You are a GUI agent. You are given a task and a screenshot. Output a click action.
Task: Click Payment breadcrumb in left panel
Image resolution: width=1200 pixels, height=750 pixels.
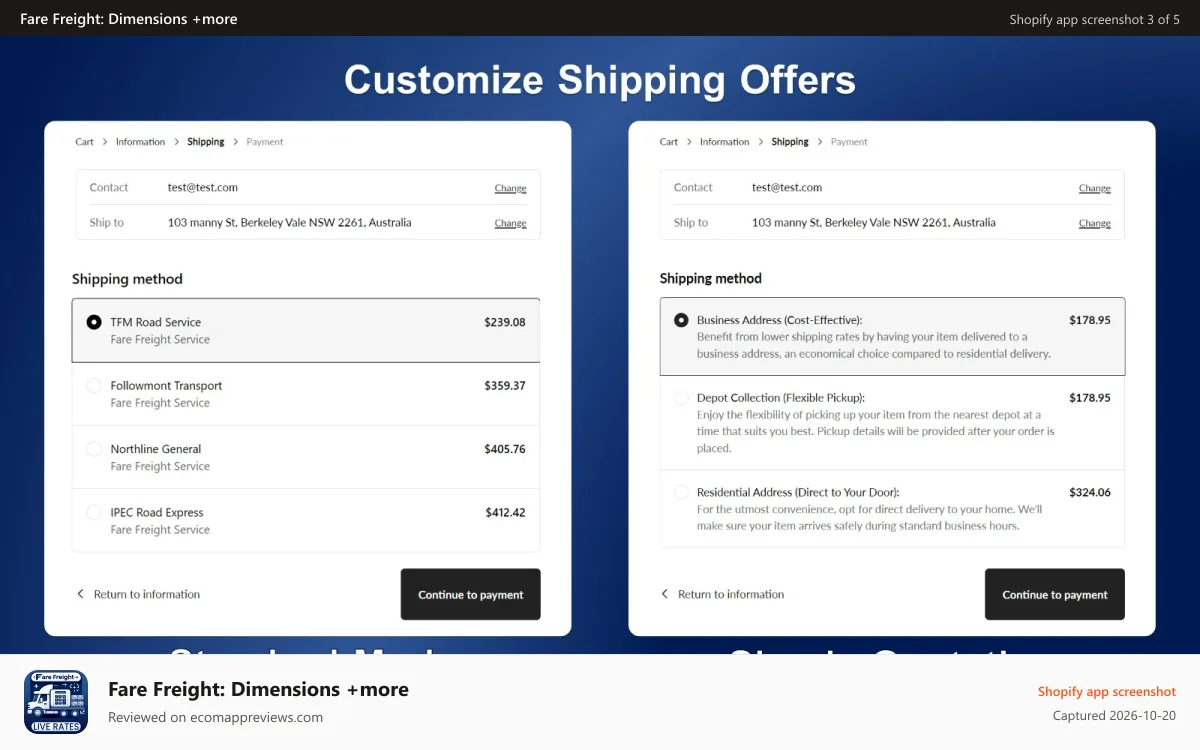[265, 142]
